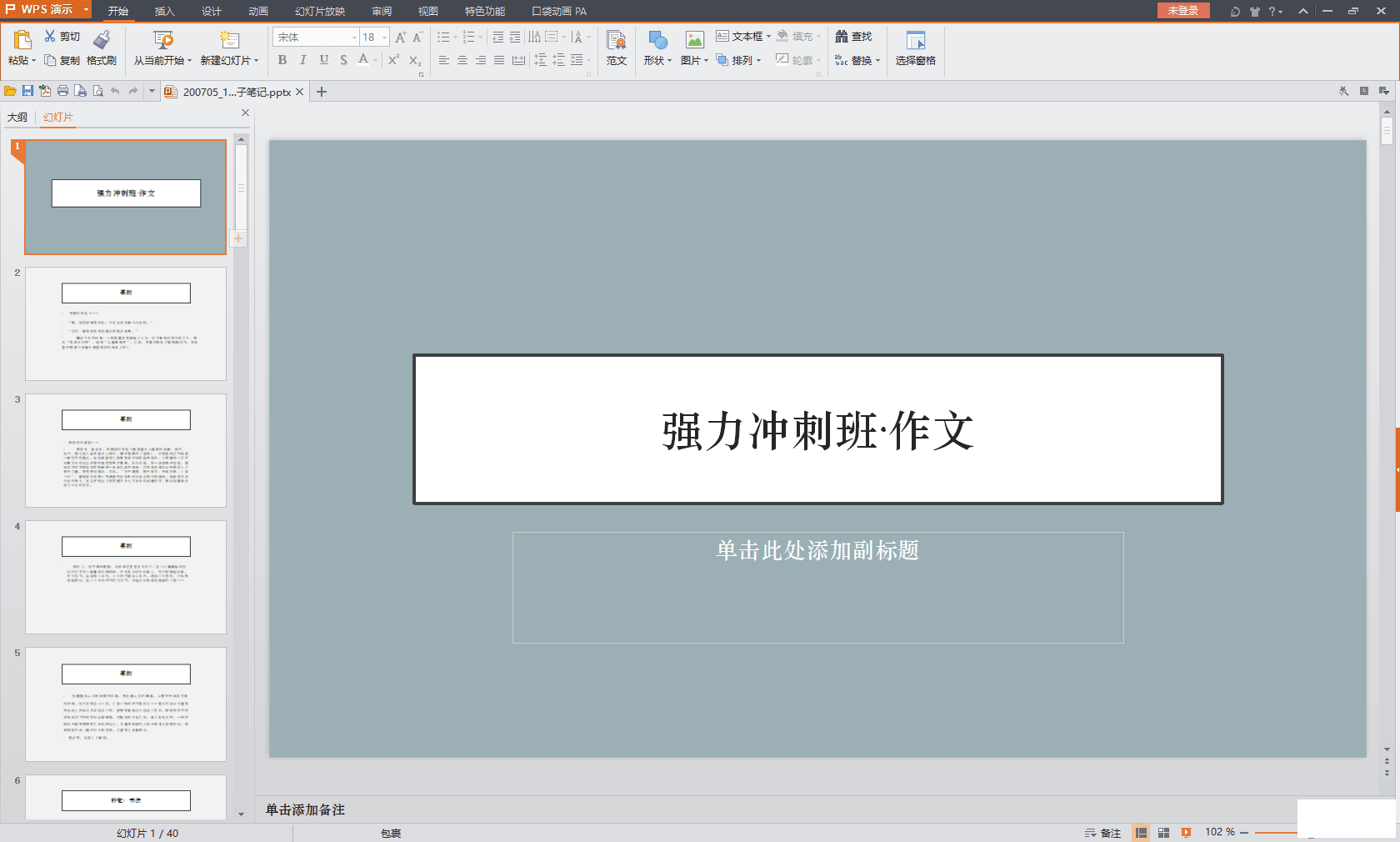Open the sample essays (范文) icon

tap(617, 39)
